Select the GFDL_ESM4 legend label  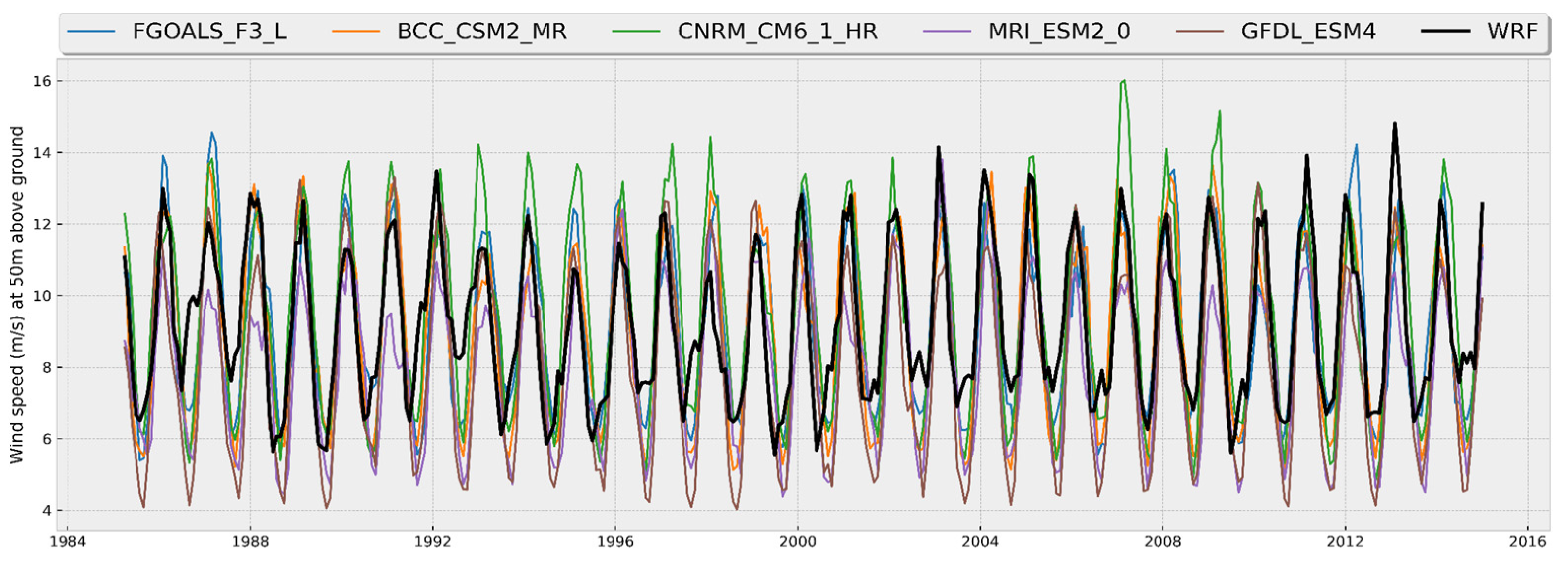1308,32
